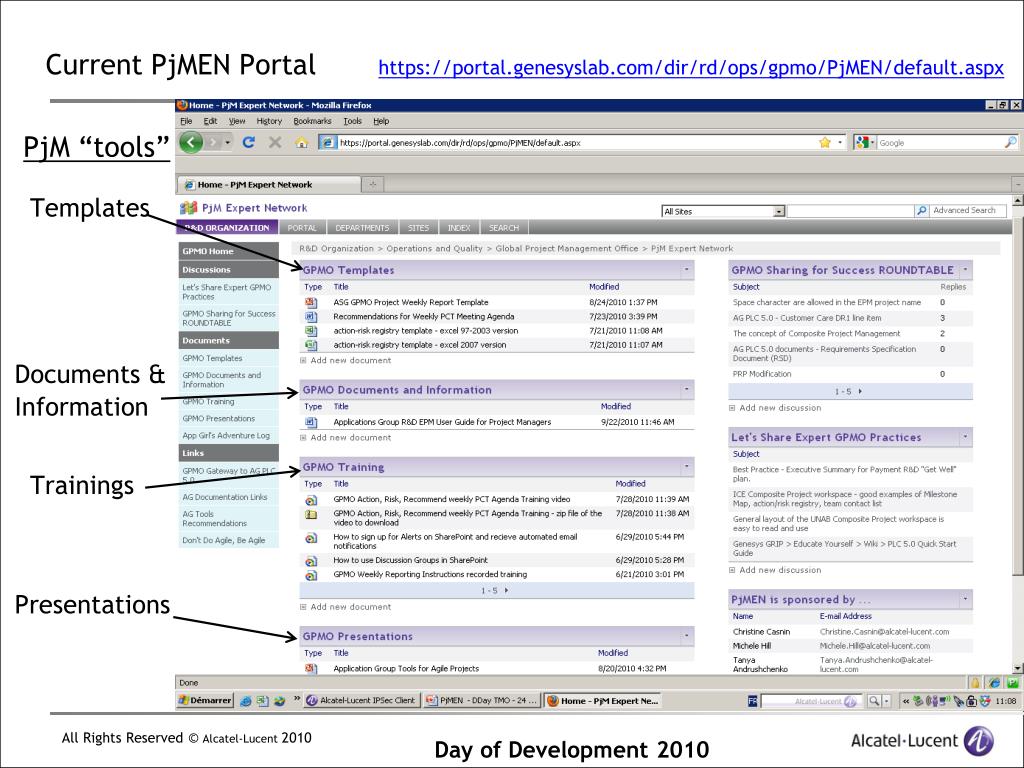Open EPM User Guide document icon

311,423
